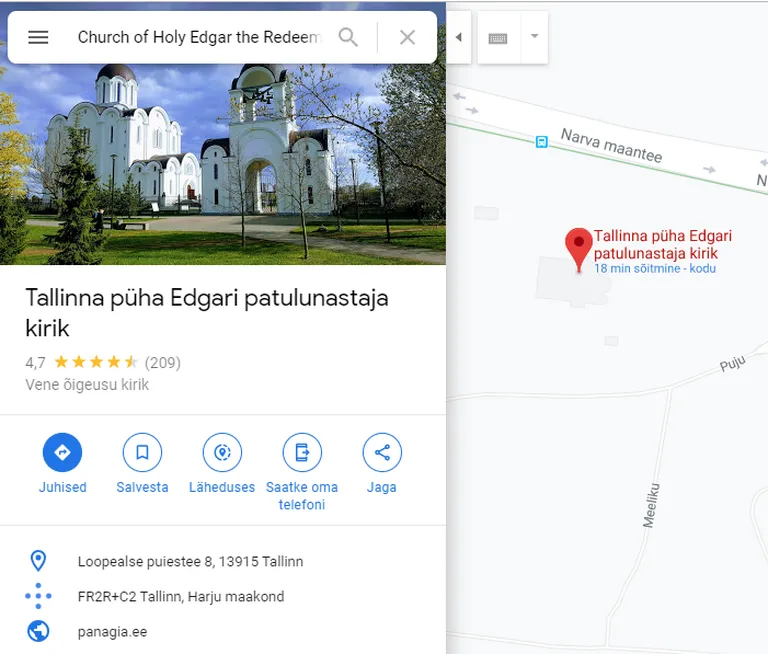Screen dimensions: 768x654
Task: Click the Meeliku street label
Action: [651, 506]
